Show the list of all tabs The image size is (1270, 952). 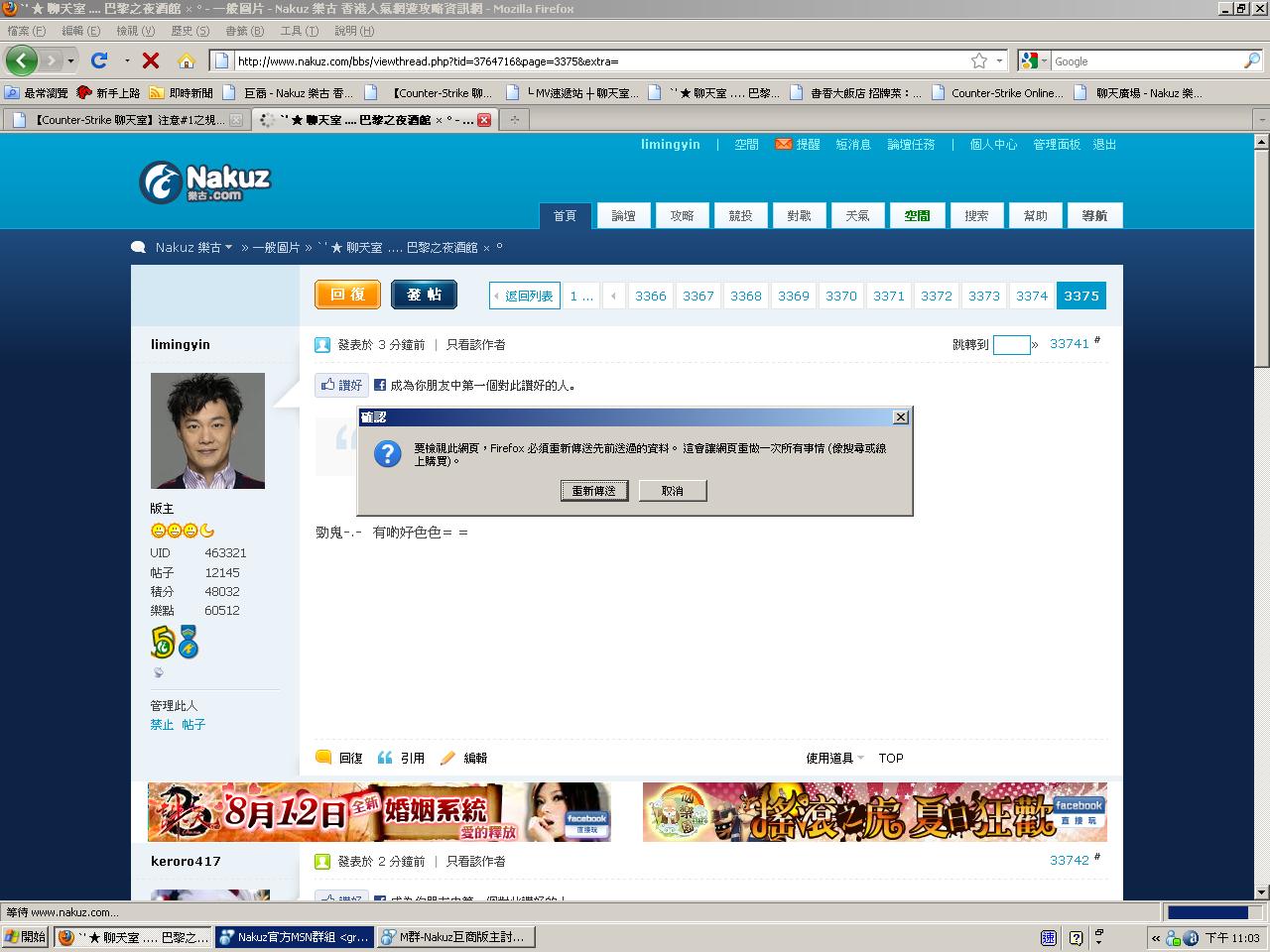coord(1261,120)
